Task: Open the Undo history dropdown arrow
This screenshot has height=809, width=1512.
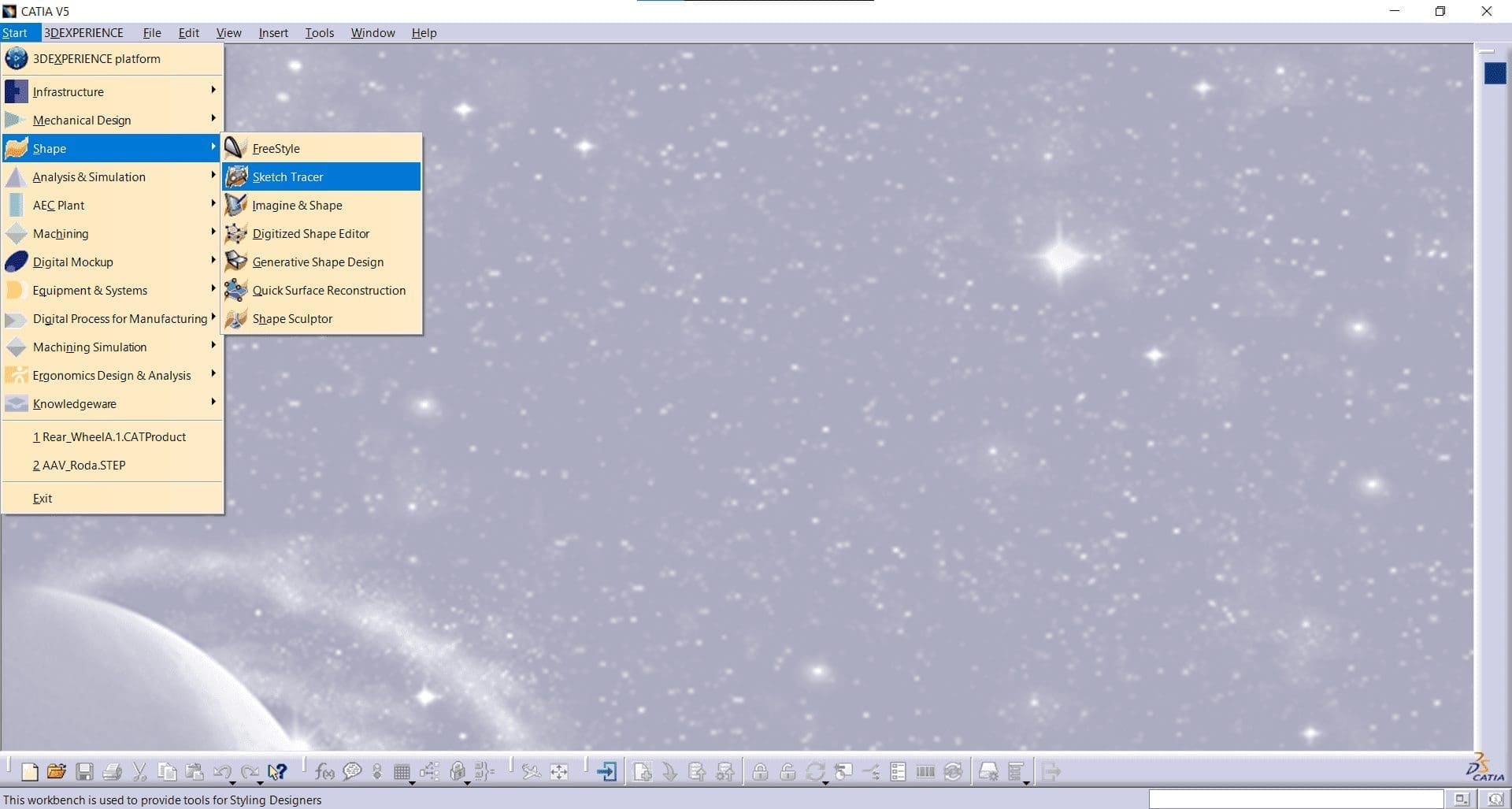Action: (232, 783)
